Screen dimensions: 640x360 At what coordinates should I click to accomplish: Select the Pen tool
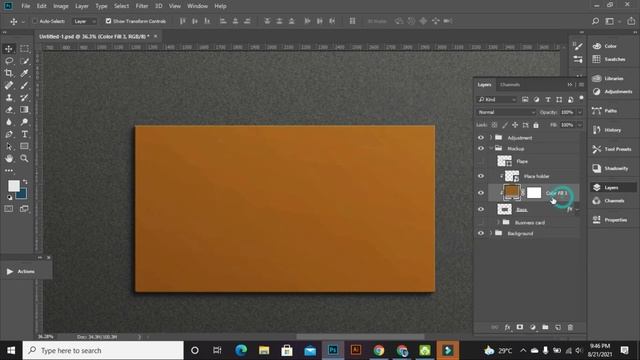9,134
